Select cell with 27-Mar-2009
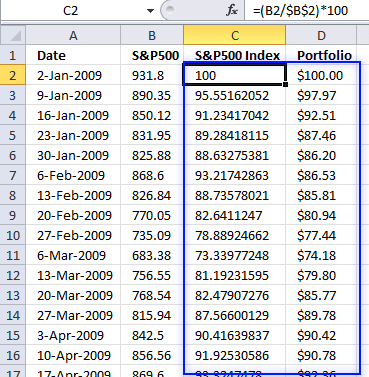 (x=73, y=315)
